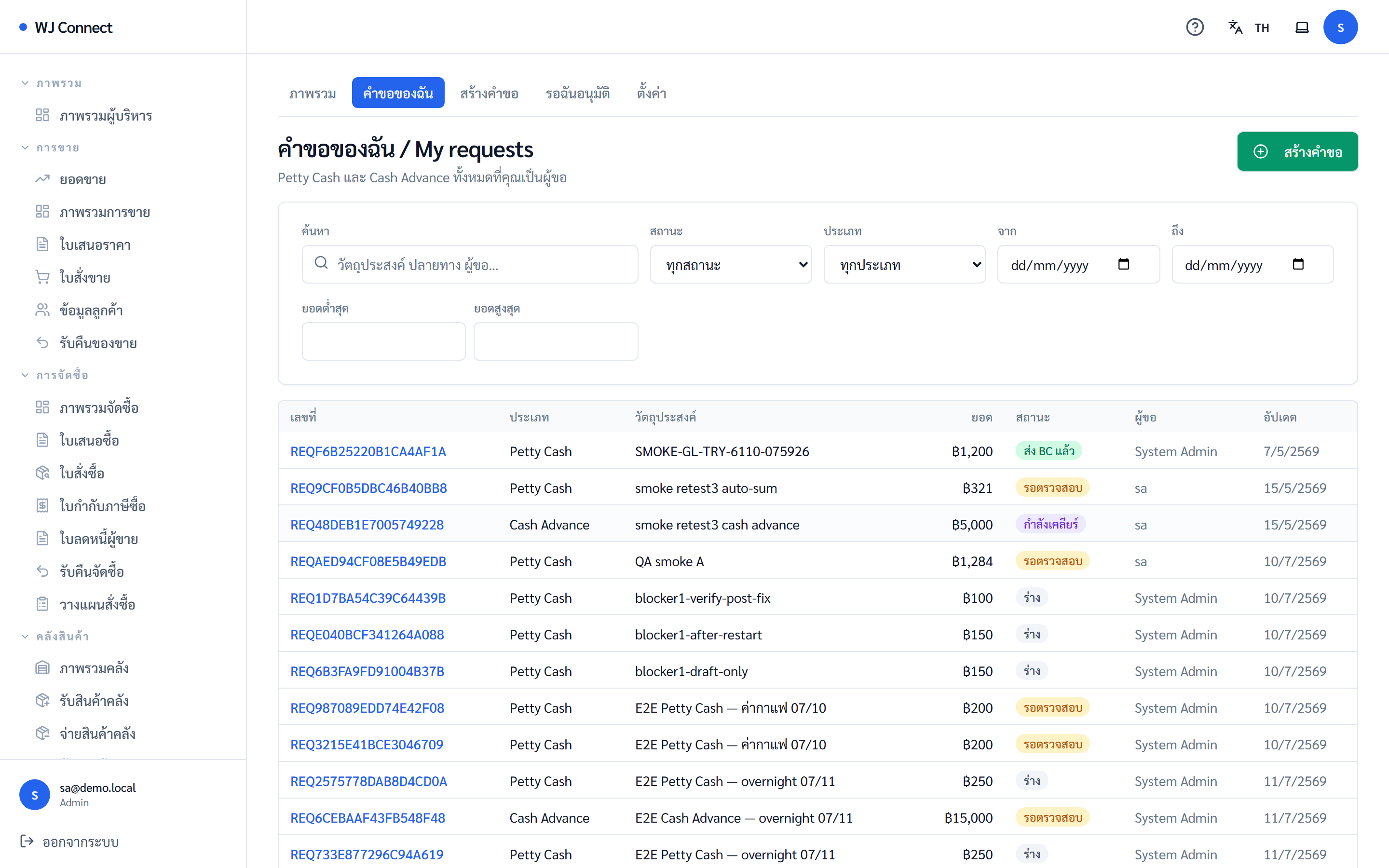Click the ยอด column header
The width and height of the screenshot is (1389, 868).
981,417
